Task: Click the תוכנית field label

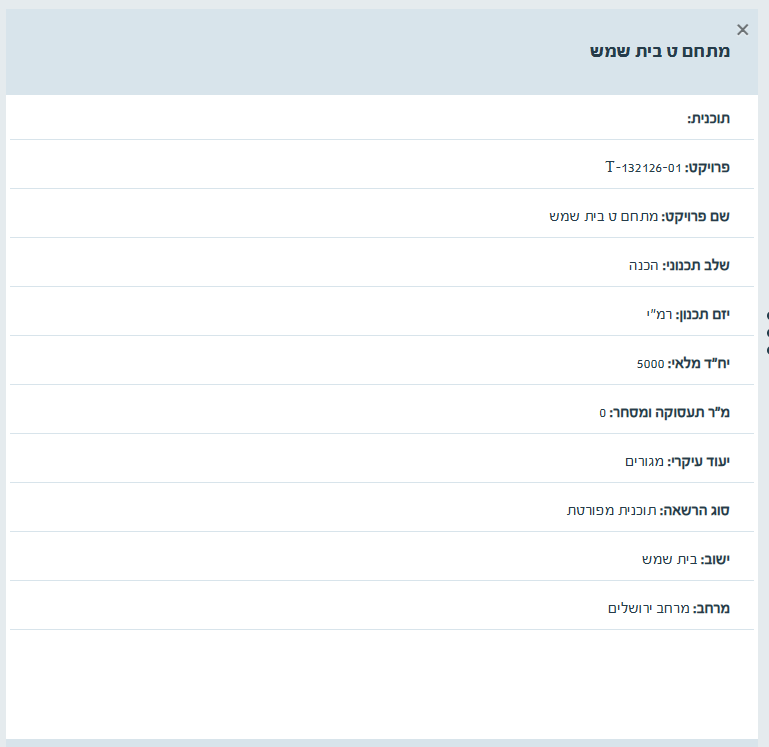Action: click(x=709, y=118)
